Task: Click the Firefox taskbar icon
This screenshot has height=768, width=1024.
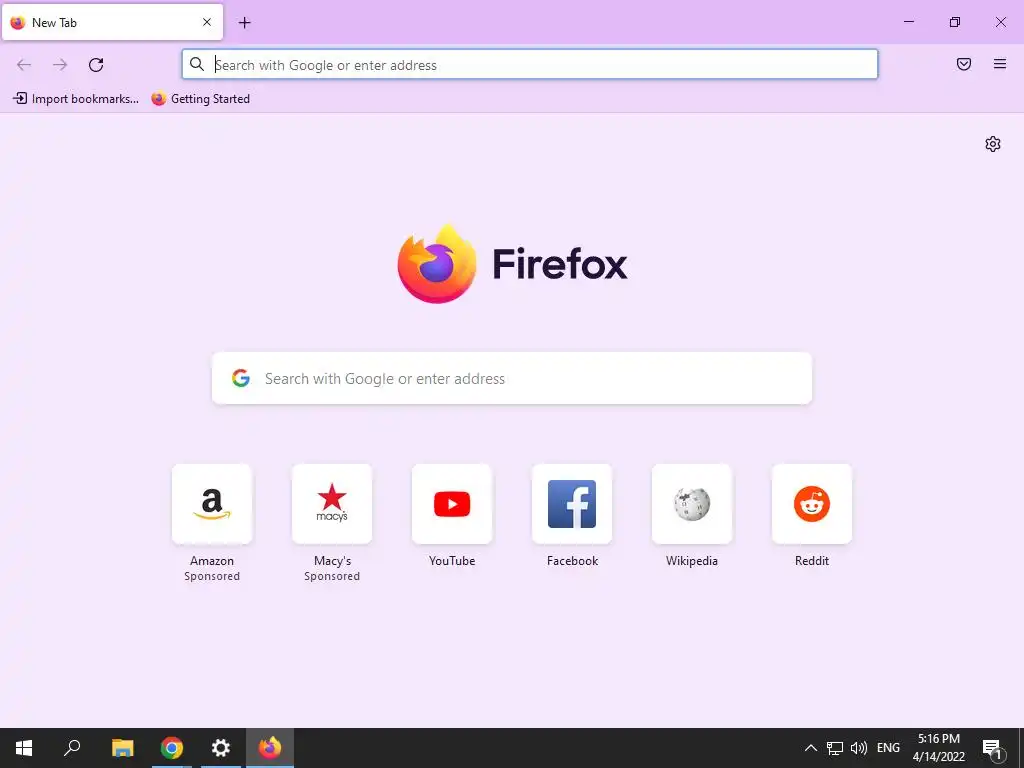Action: [x=270, y=748]
